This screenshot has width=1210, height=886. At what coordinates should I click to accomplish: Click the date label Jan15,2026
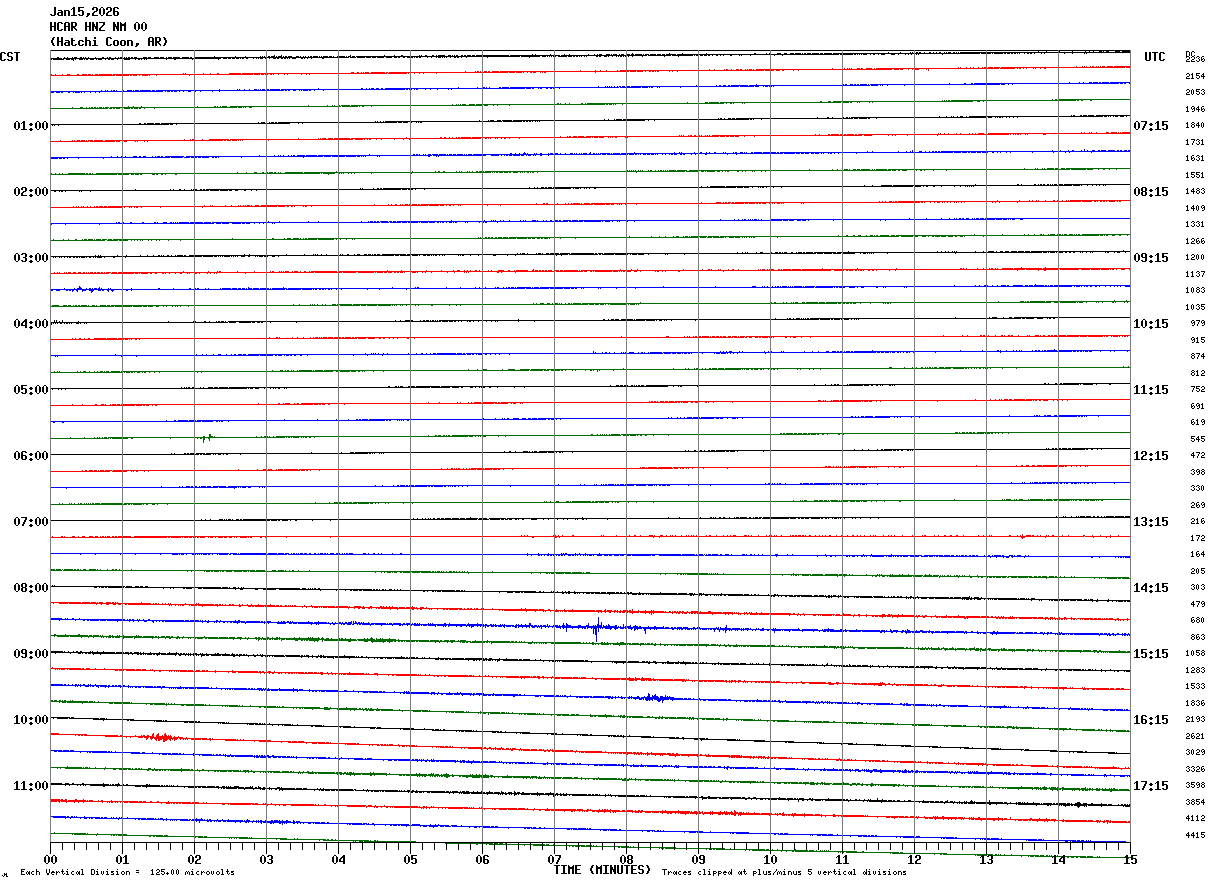84,12
